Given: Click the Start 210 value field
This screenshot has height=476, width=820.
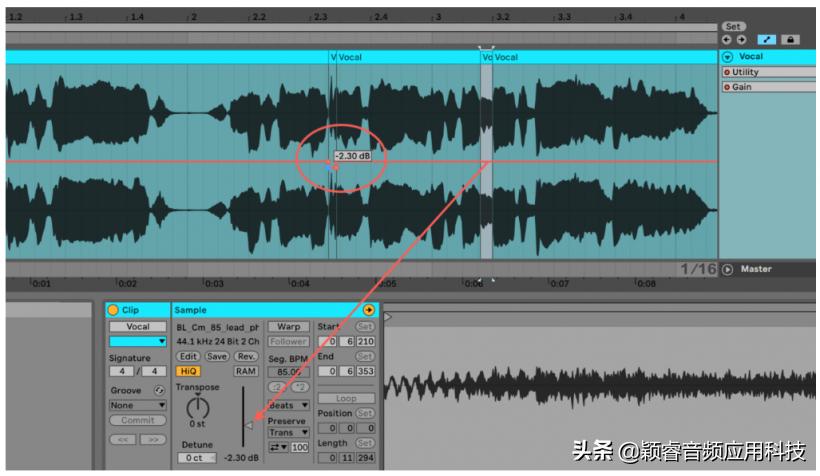Looking at the screenshot, I should [x=365, y=342].
